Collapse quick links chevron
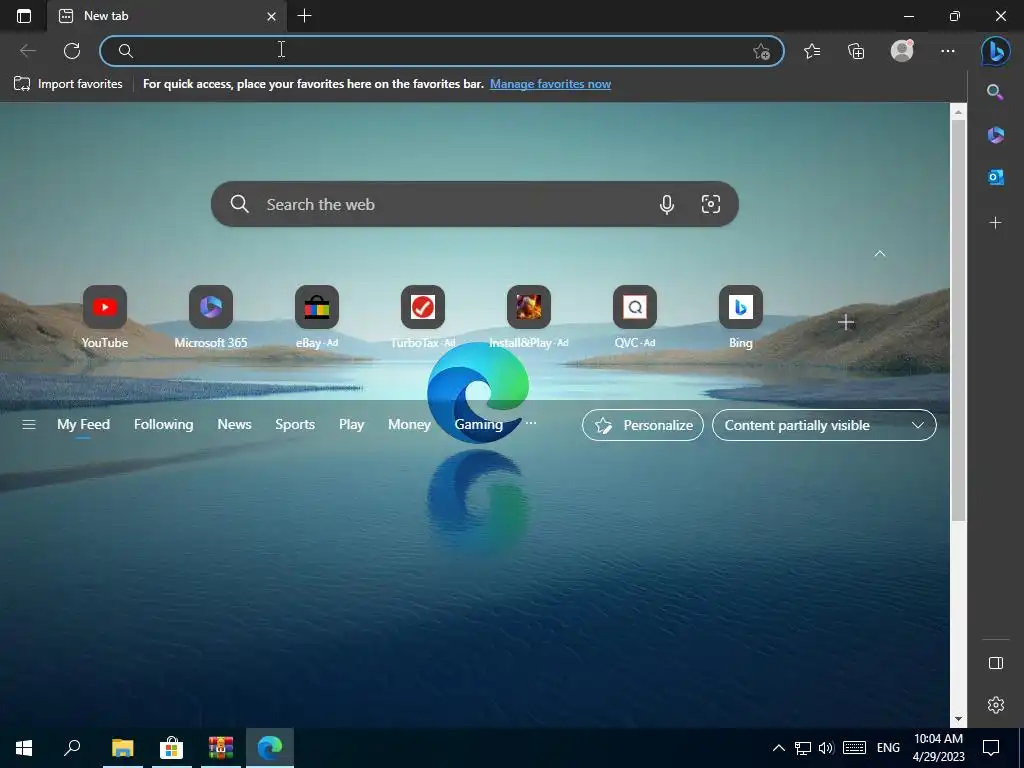 click(x=880, y=254)
